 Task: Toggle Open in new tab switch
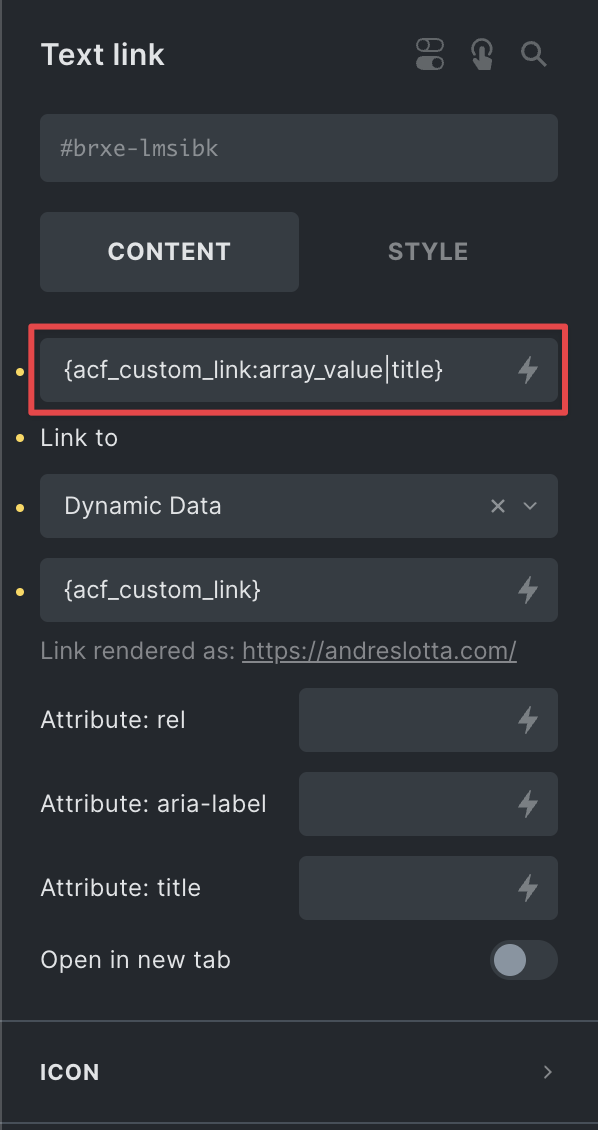click(524, 960)
